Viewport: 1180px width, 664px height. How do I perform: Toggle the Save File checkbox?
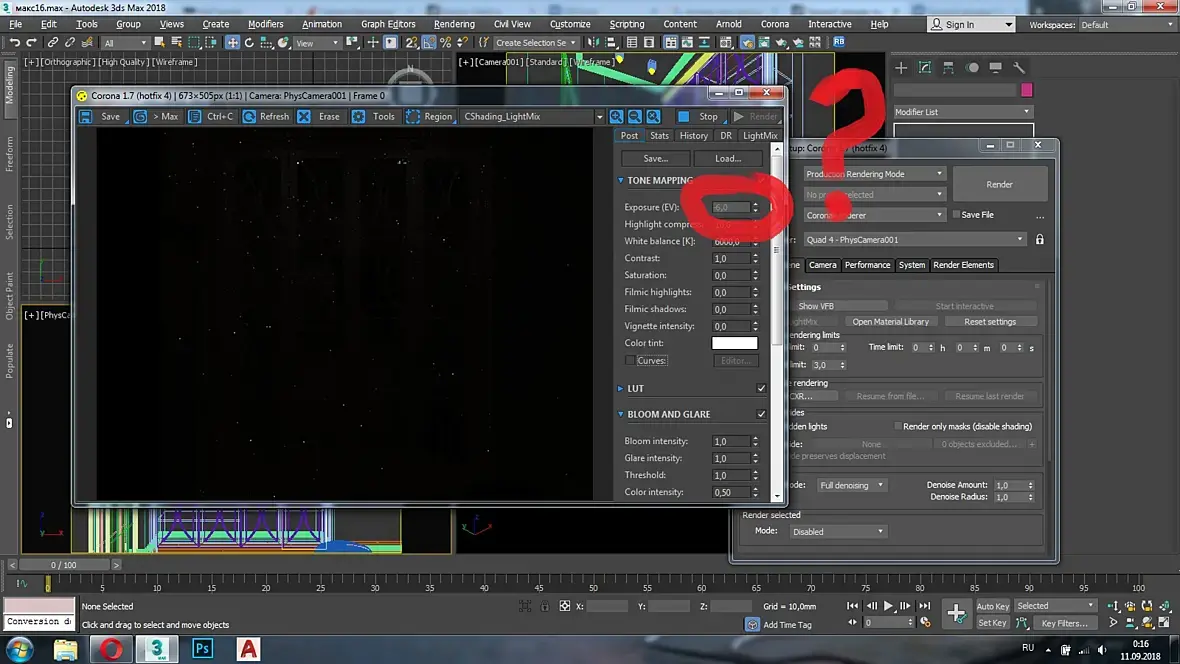point(957,215)
